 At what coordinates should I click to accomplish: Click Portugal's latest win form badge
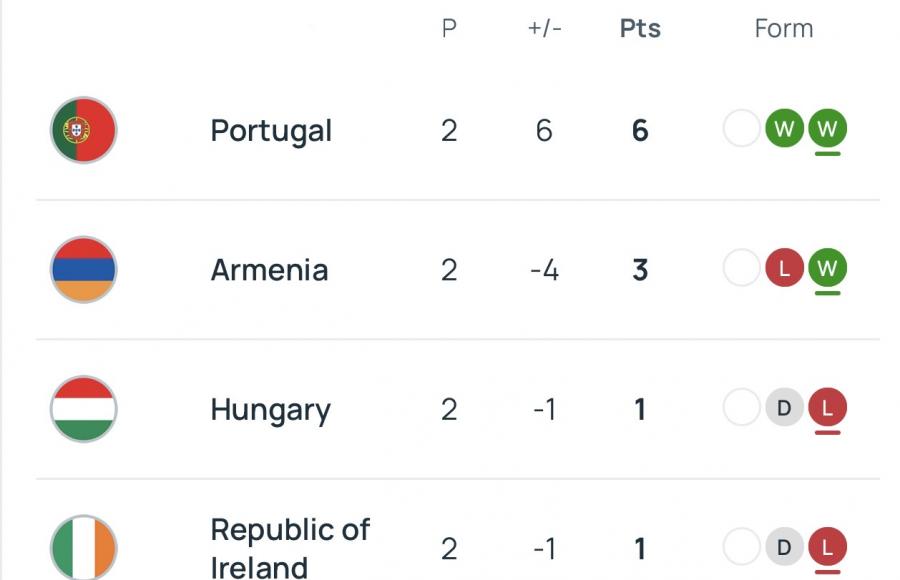tap(827, 129)
